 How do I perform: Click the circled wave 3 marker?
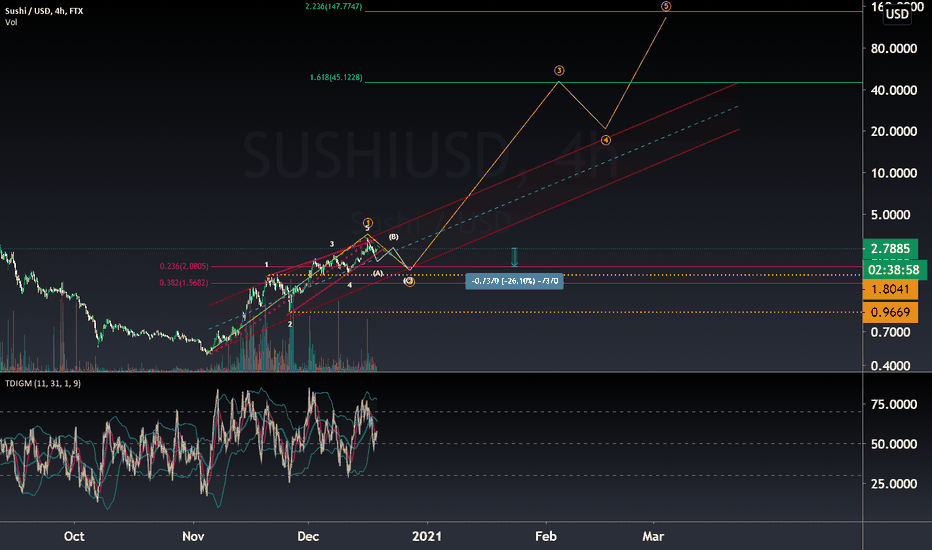coord(559,71)
